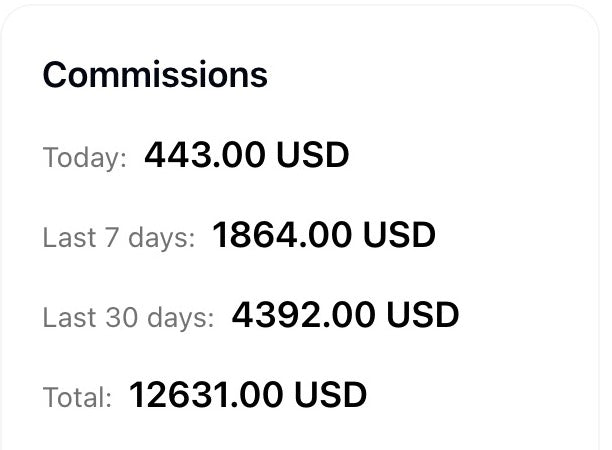Click USD beside 12631.00
Screen dimensions: 612x450
click(x=330, y=396)
